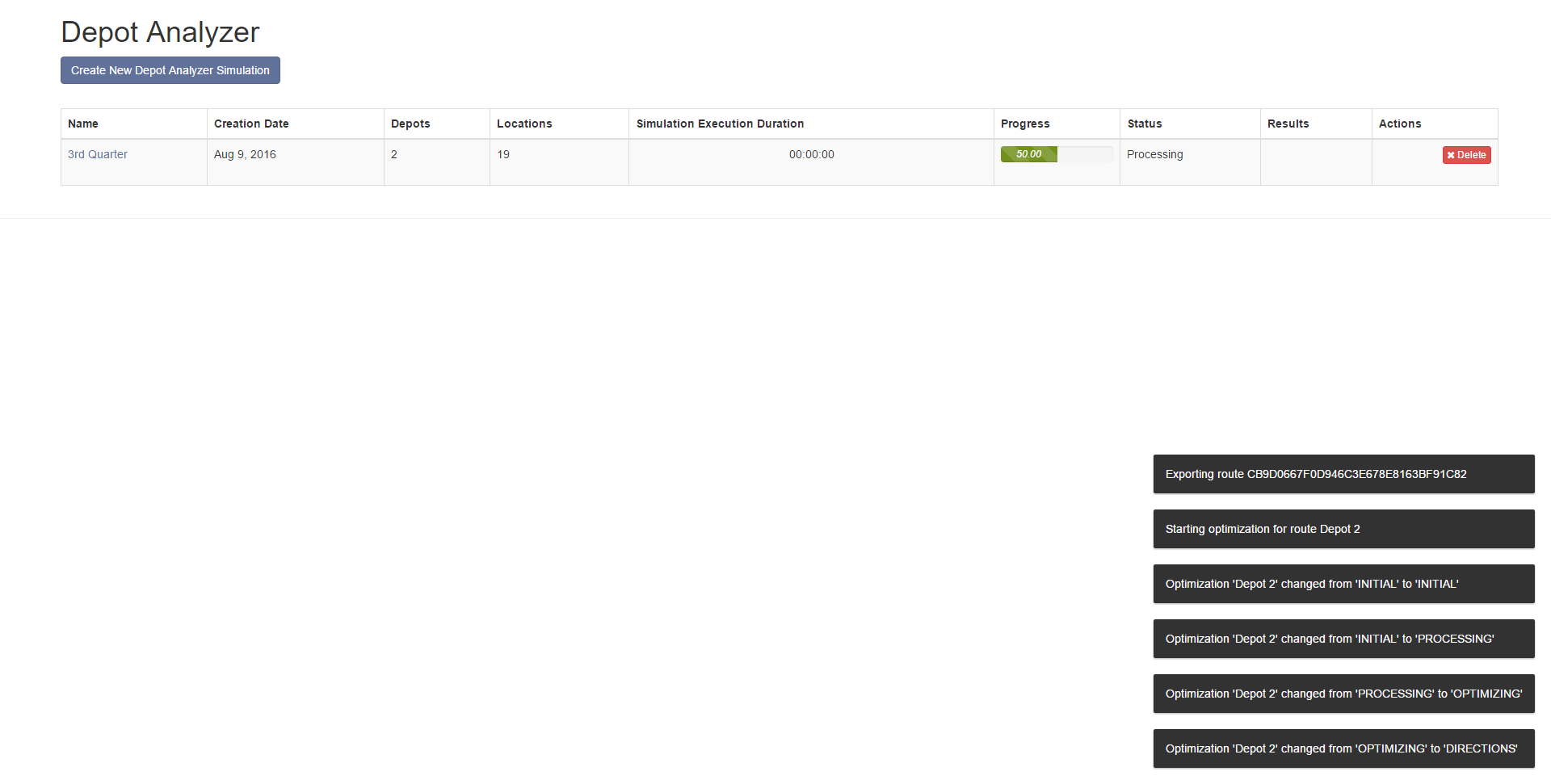
Task: Click the Locations column header
Action: tap(524, 124)
